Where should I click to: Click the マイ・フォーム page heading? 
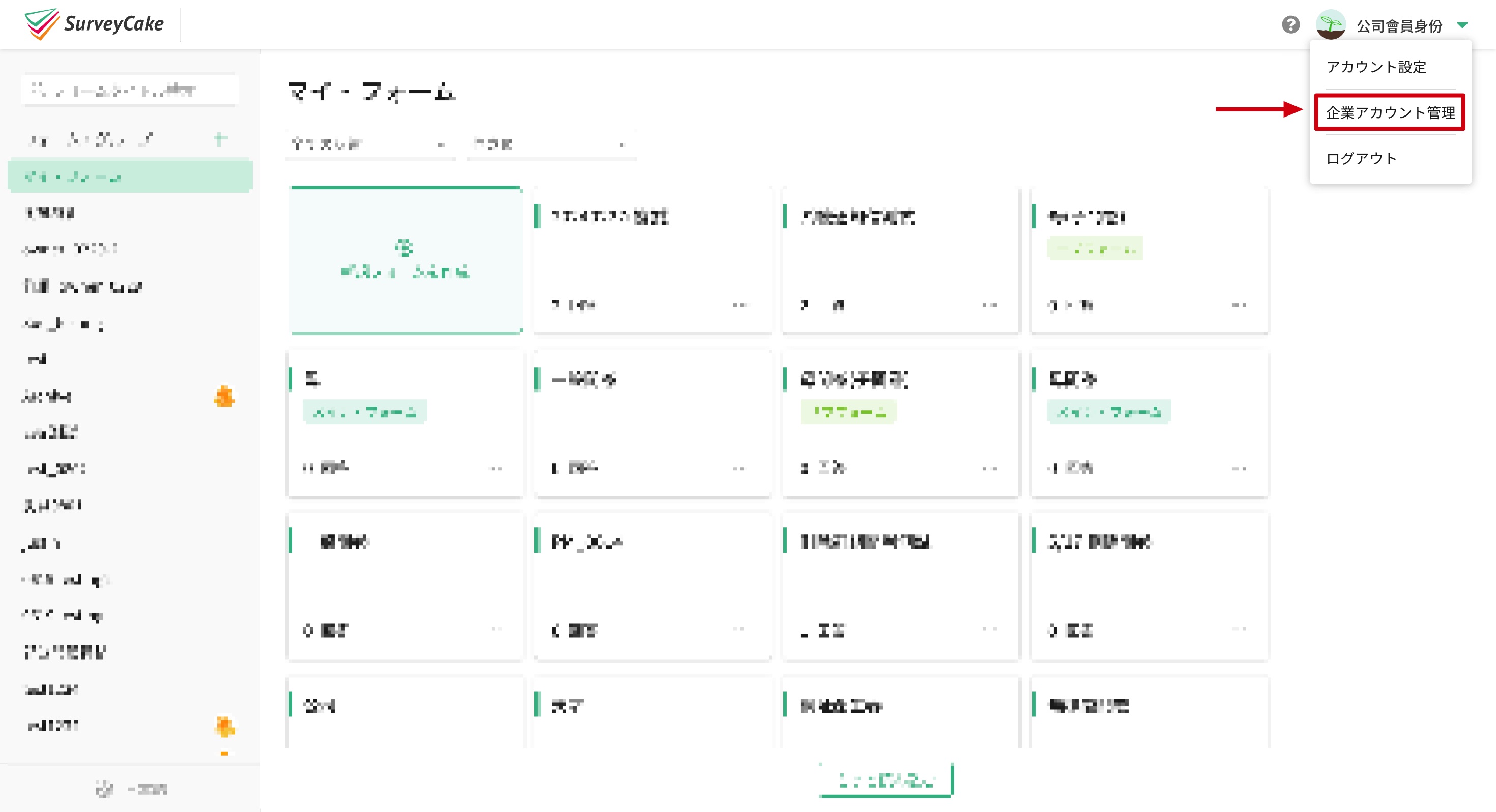pyautogui.click(x=371, y=91)
